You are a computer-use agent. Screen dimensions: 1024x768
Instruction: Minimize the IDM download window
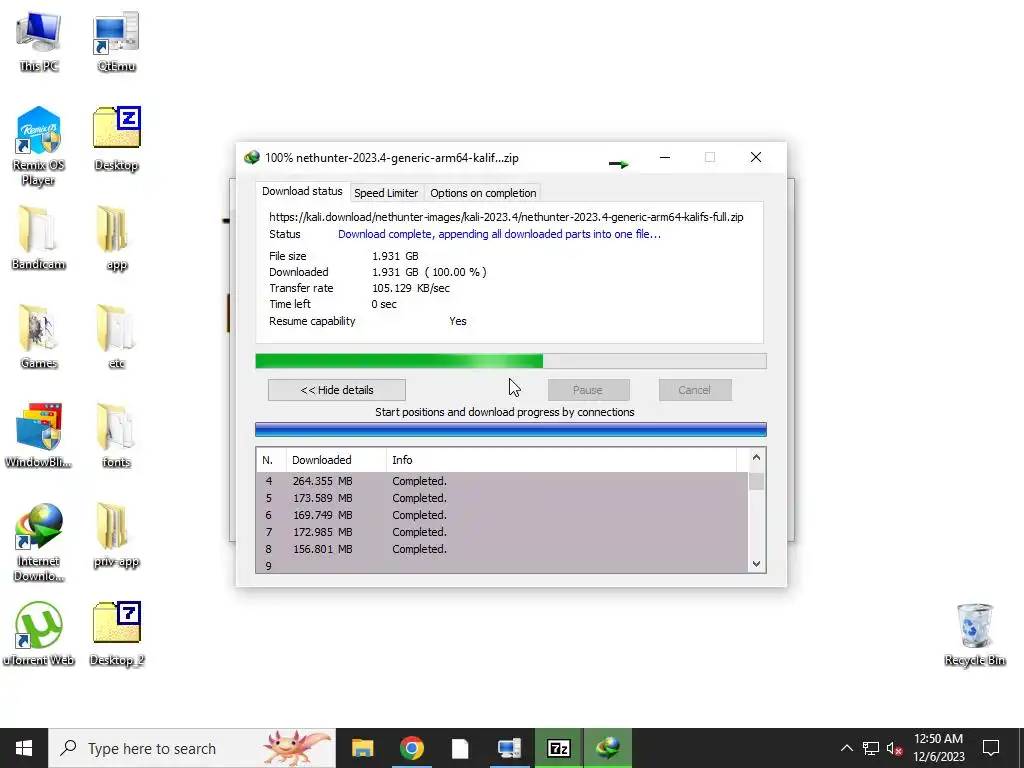[x=665, y=157]
